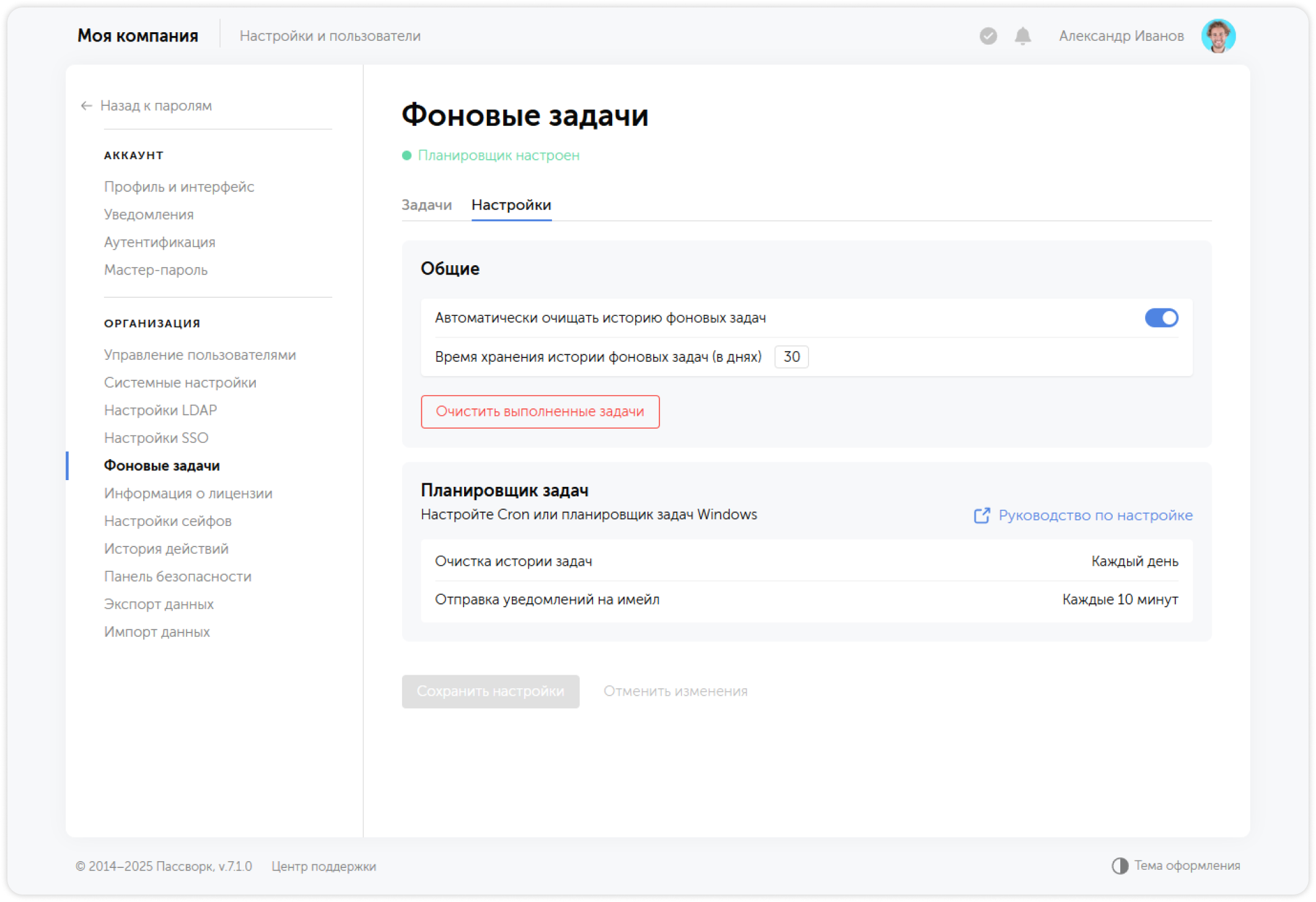The width and height of the screenshot is (1316, 902).
Task: Open the 'Центр поддержки' link
Action: coord(323,866)
